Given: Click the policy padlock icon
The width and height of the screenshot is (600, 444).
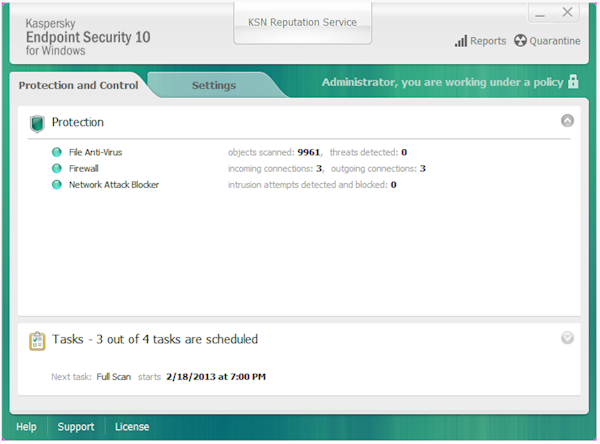Looking at the screenshot, I should pos(573,82).
